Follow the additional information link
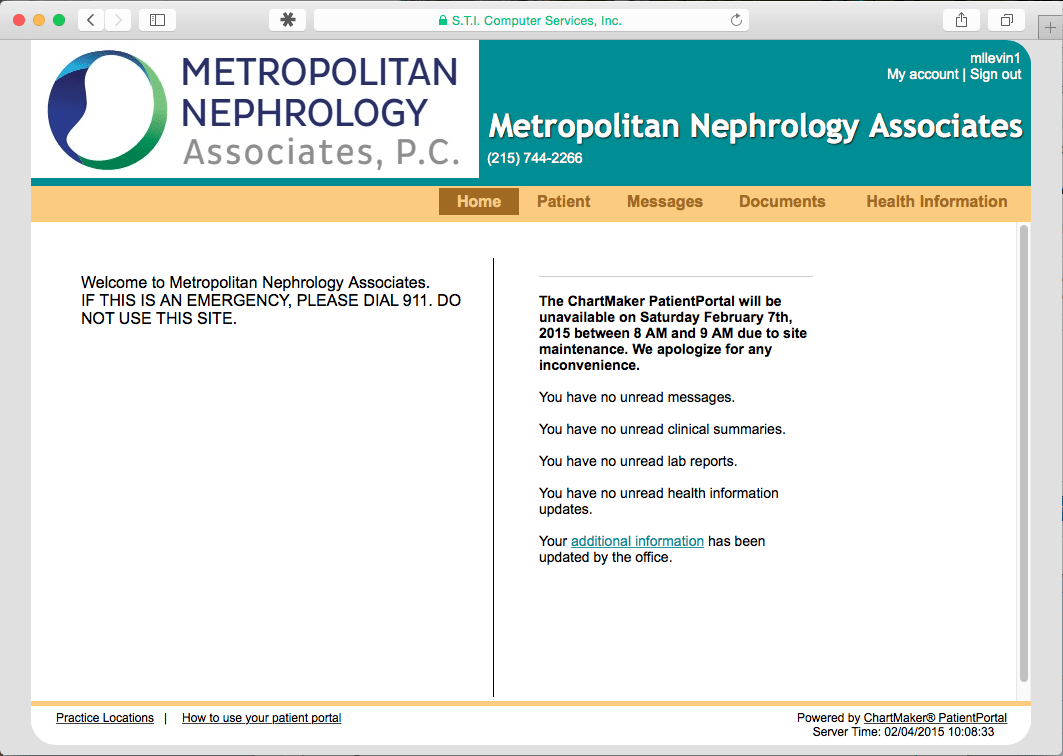The image size is (1063, 756). click(637, 541)
